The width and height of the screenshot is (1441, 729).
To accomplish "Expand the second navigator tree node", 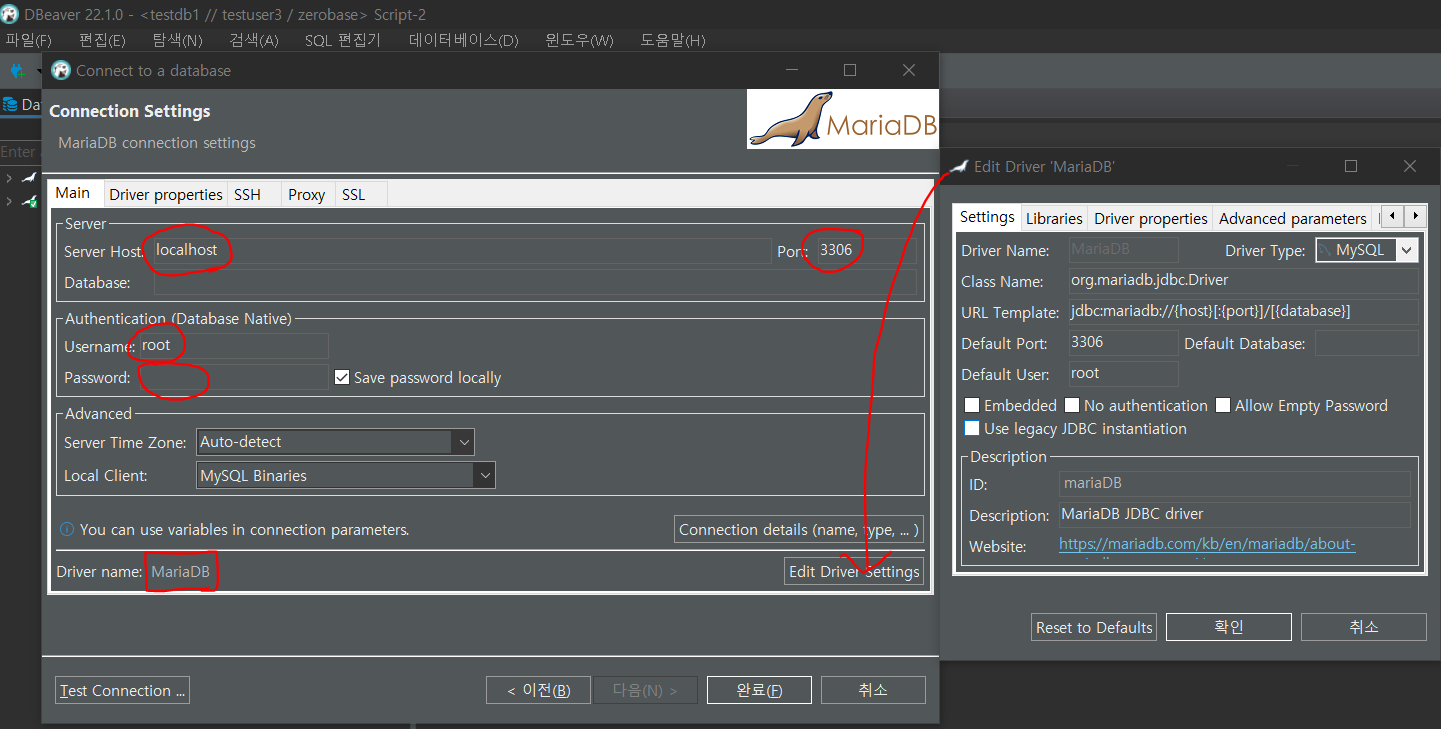I will [8, 202].
